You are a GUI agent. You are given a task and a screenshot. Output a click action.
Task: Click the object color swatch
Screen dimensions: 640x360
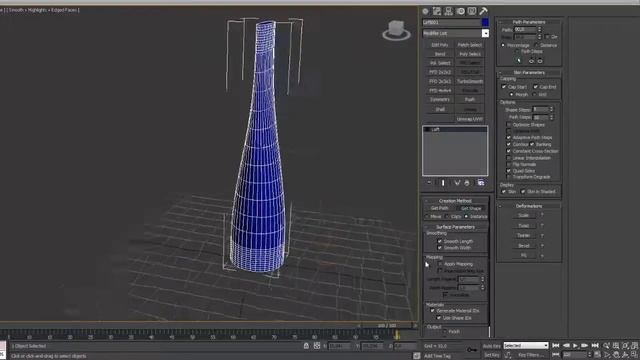tap(485, 22)
